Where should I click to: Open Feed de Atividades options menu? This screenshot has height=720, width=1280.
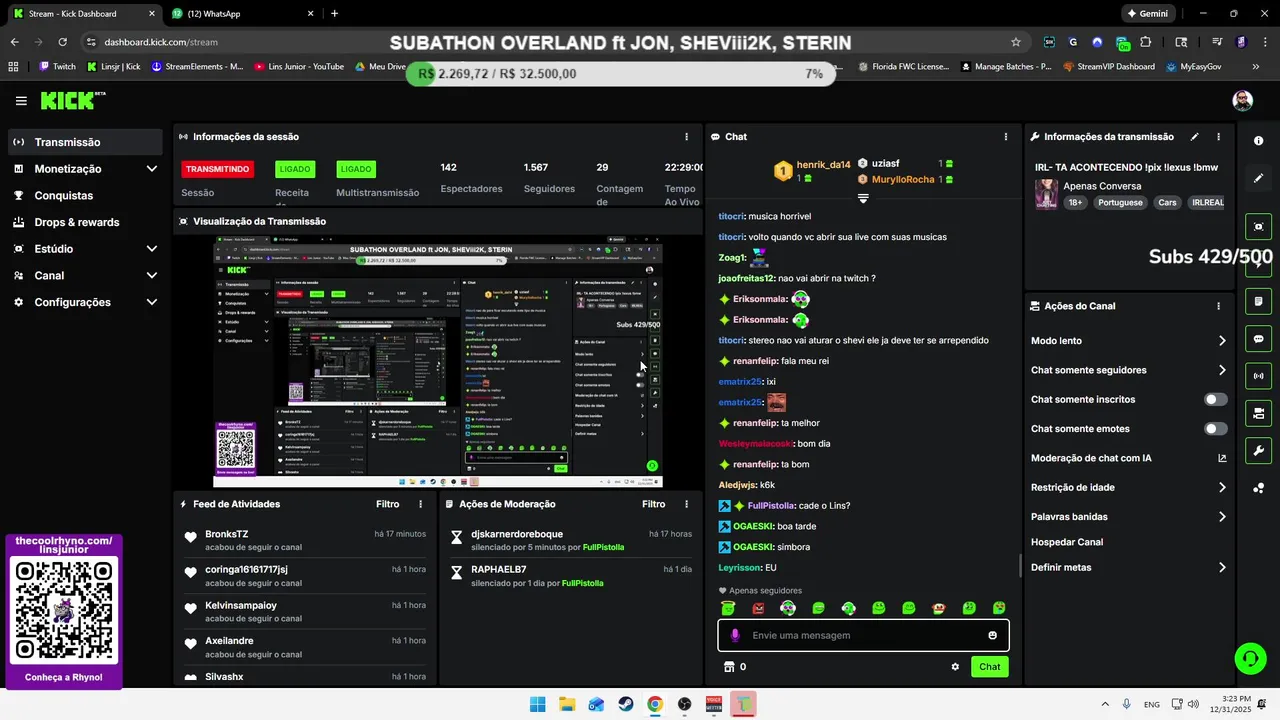(x=420, y=504)
